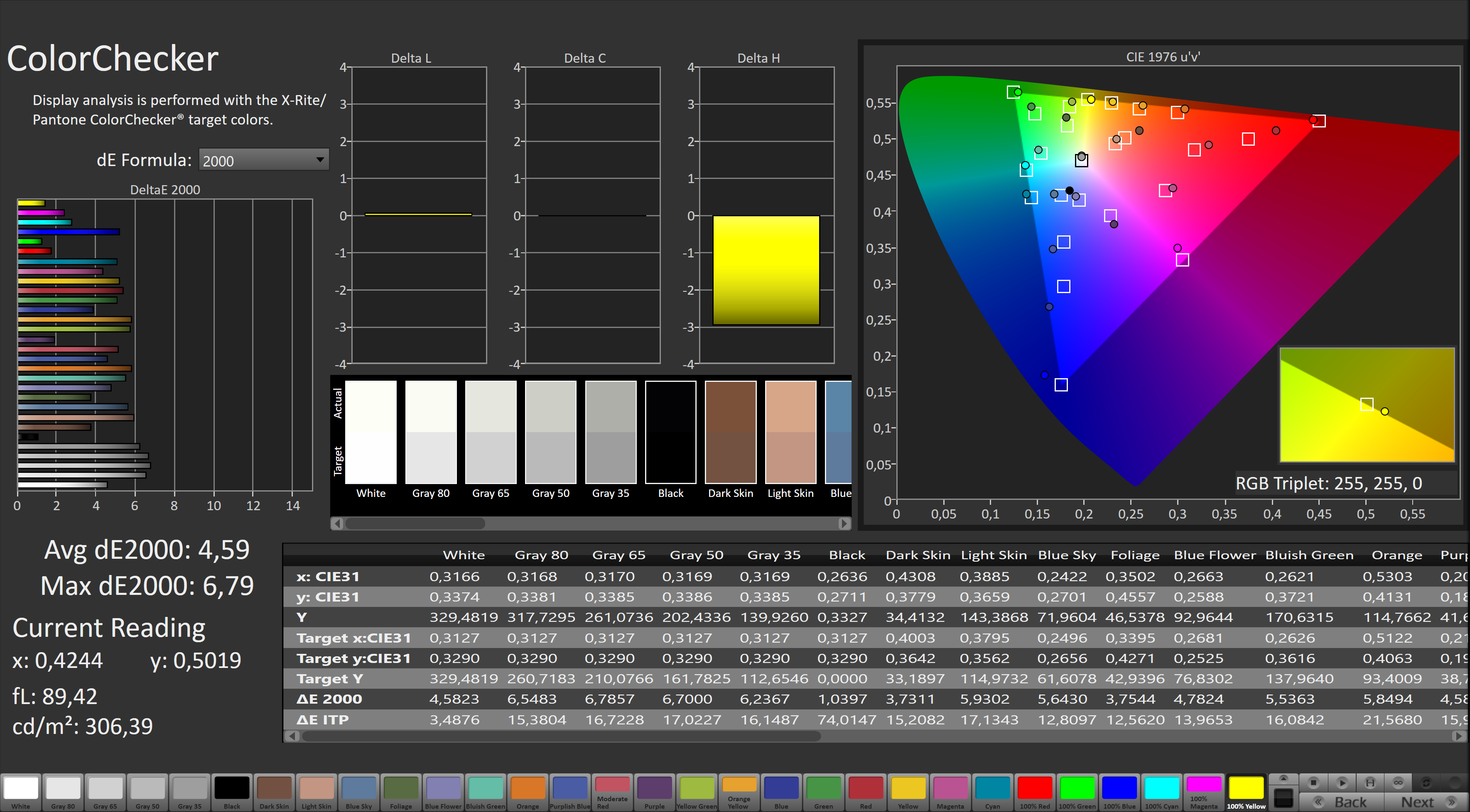1470x812 pixels.
Task: Click the ΔE 2000 row label
Action: [x=329, y=699]
